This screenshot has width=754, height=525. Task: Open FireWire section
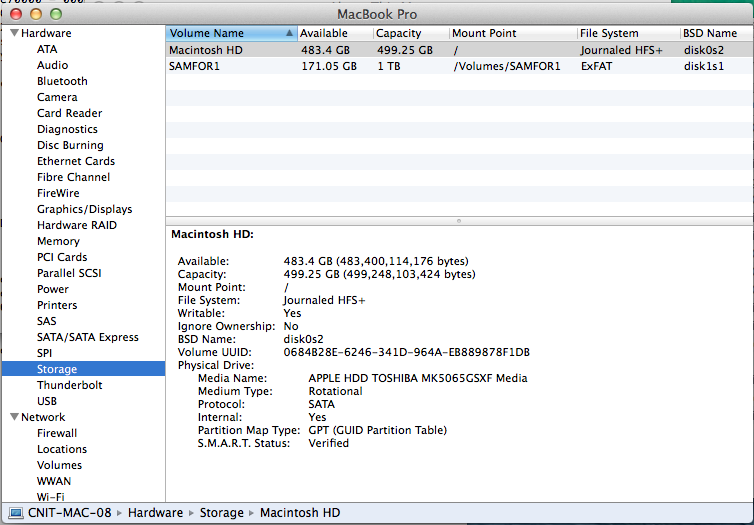pos(58,193)
